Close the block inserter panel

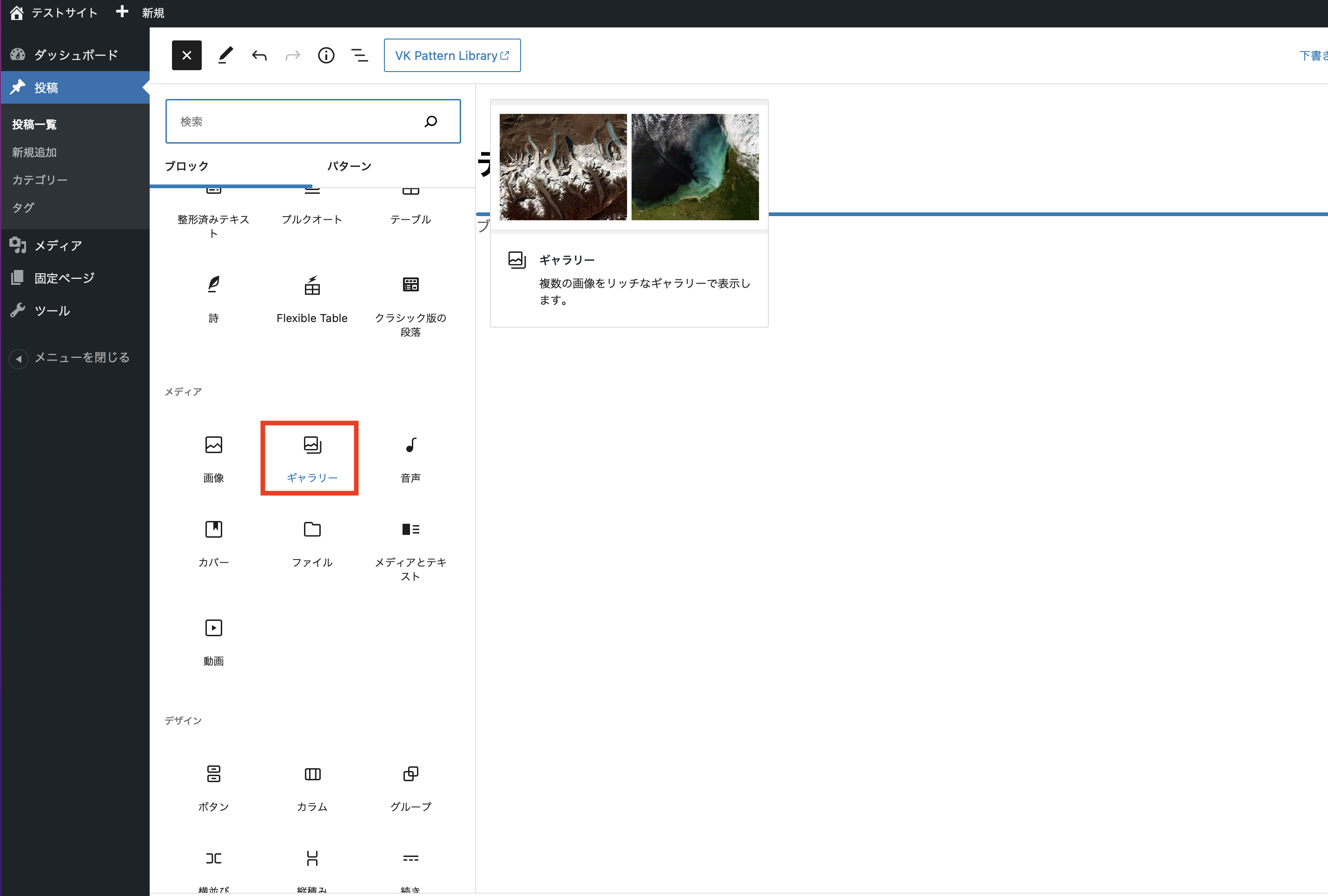pyautogui.click(x=186, y=55)
